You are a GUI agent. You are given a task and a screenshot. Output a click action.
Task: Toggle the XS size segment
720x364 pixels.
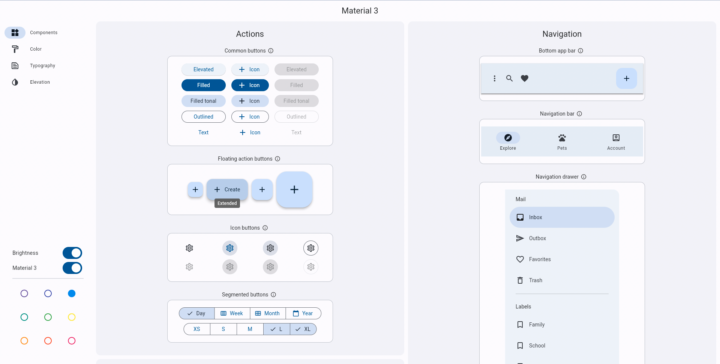(197, 329)
